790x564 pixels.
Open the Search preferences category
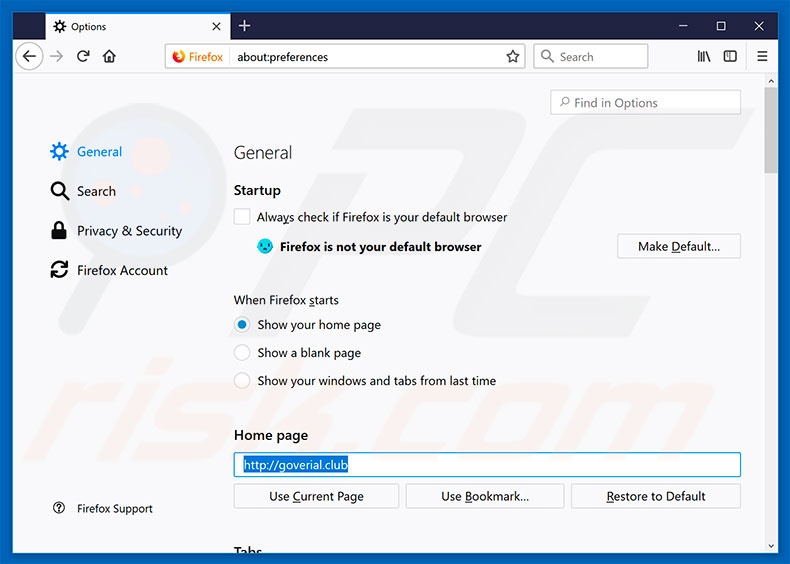tap(83, 191)
